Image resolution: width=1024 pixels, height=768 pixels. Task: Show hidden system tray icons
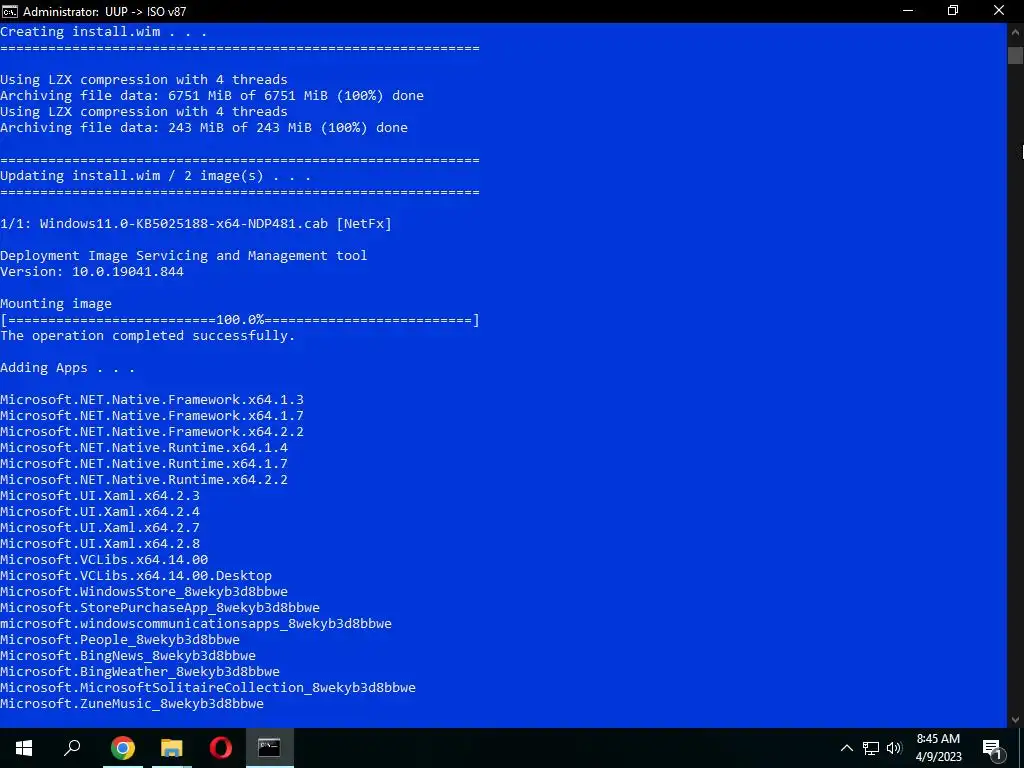(846, 748)
